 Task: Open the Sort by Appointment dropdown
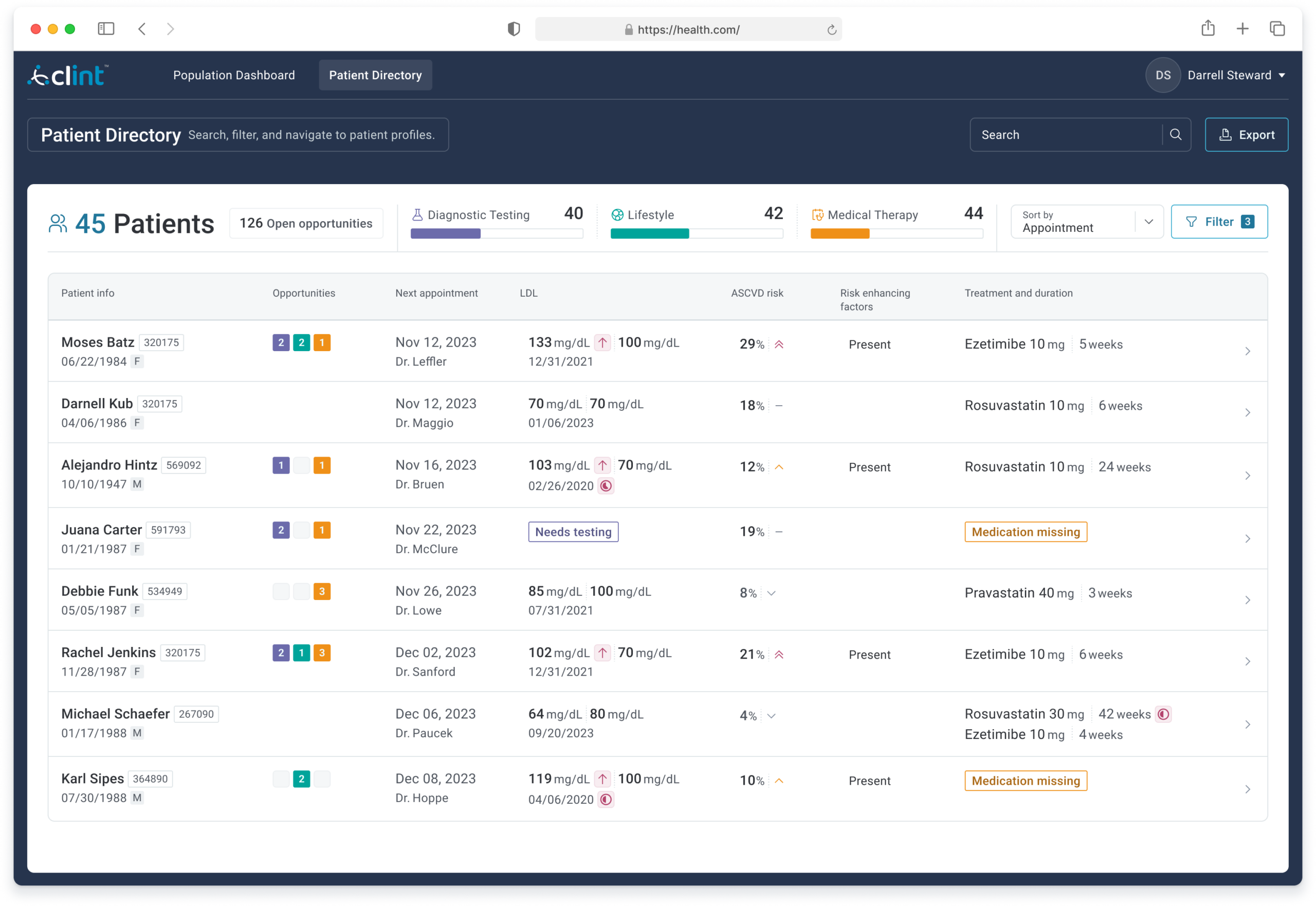(x=1087, y=222)
